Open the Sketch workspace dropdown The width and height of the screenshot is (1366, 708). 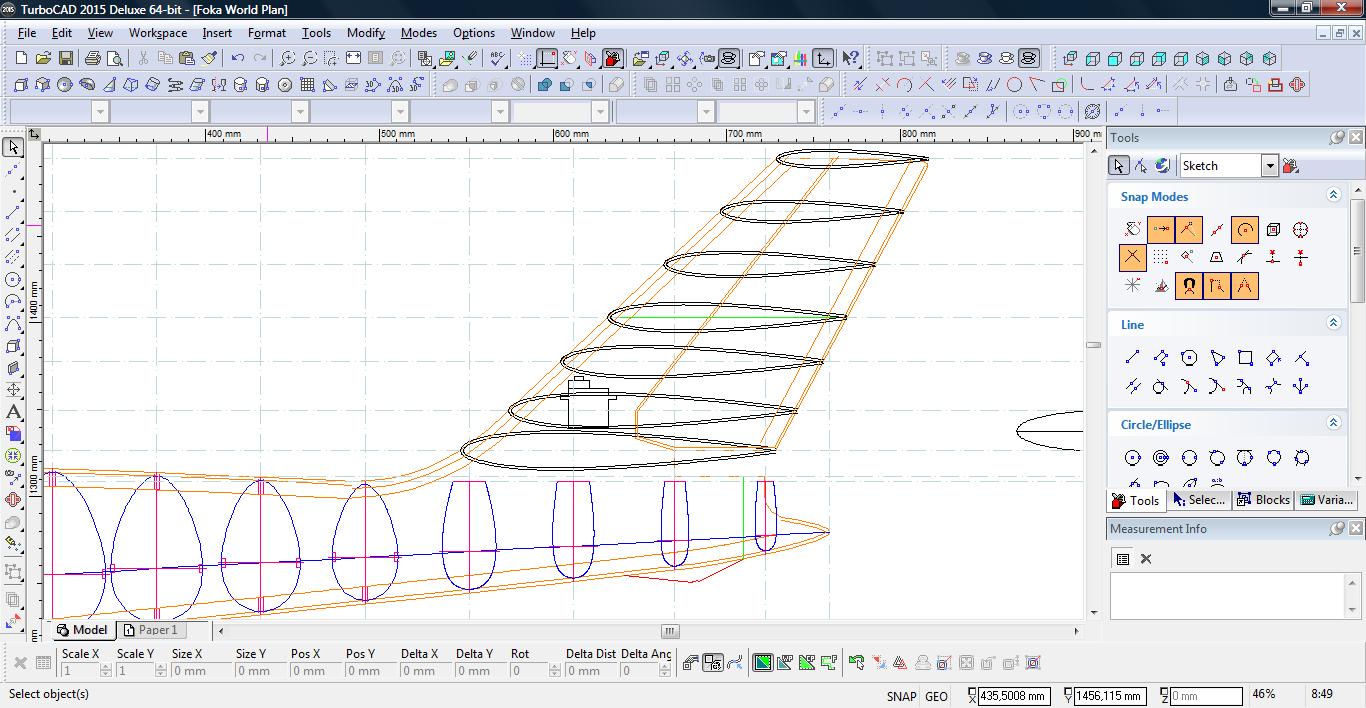1269,166
